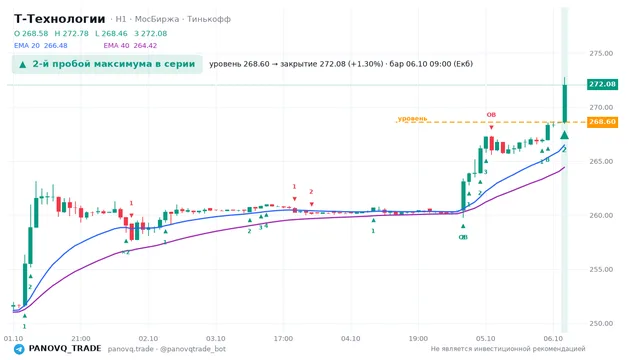Click the orange 'уровень' level line label
This screenshot has width=640, height=360.
(412, 118)
